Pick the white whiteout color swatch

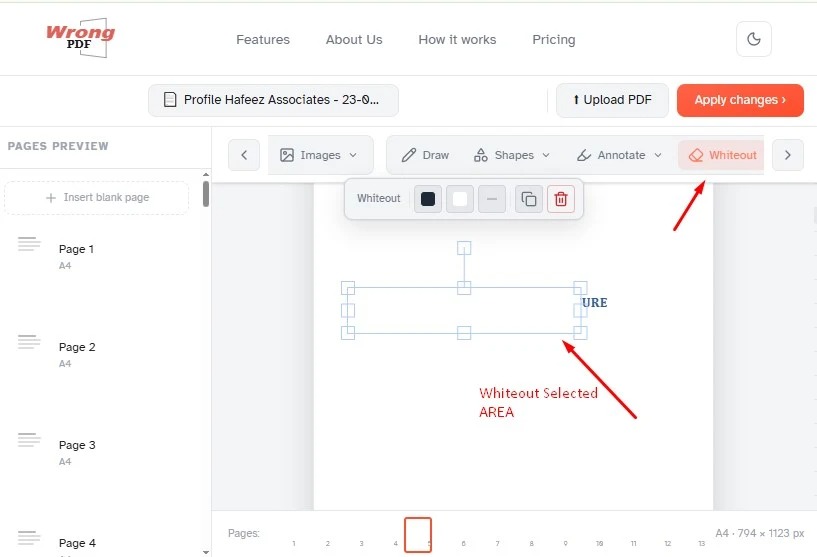(x=460, y=199)
